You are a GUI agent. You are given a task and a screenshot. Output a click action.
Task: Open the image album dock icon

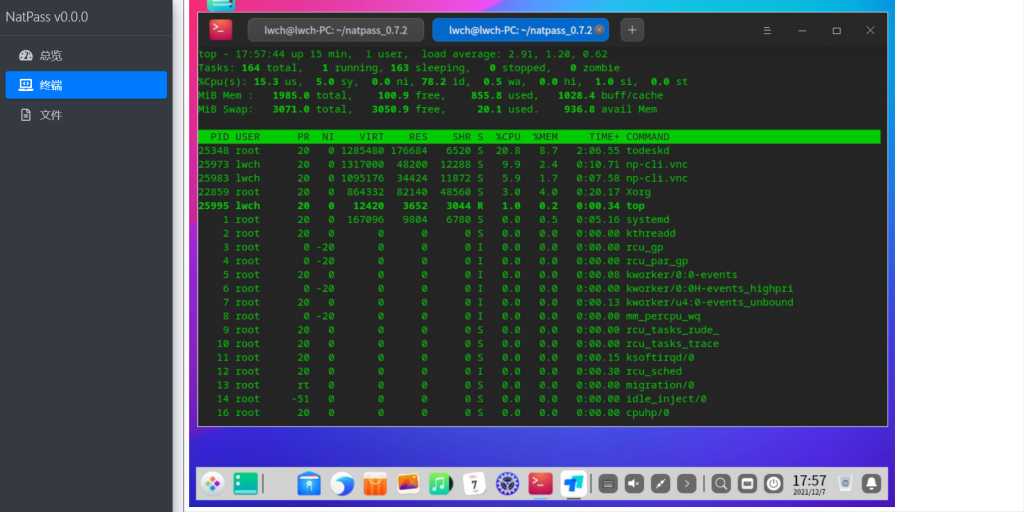(408, 484)
